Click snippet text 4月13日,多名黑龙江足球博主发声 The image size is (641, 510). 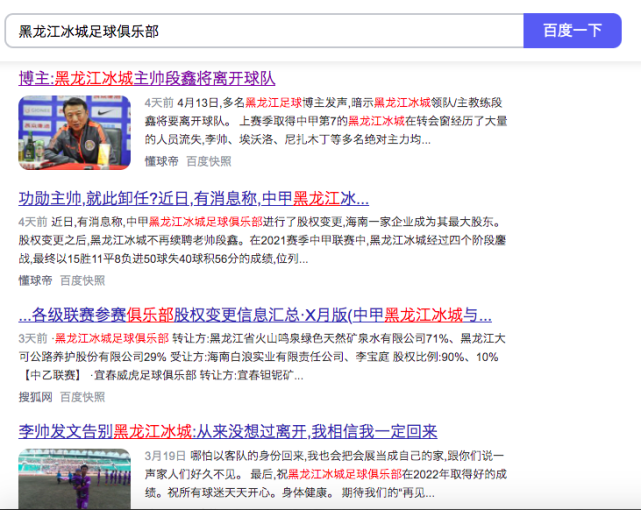(264, 103)
